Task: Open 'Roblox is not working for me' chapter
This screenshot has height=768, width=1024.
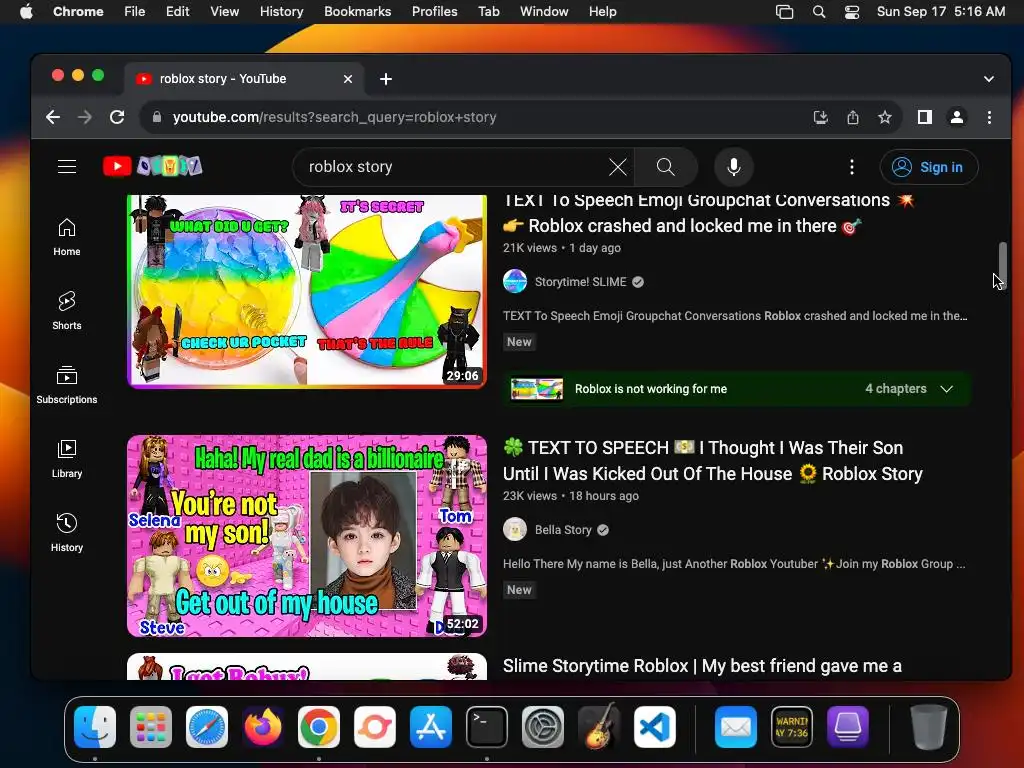Action: 650,389
